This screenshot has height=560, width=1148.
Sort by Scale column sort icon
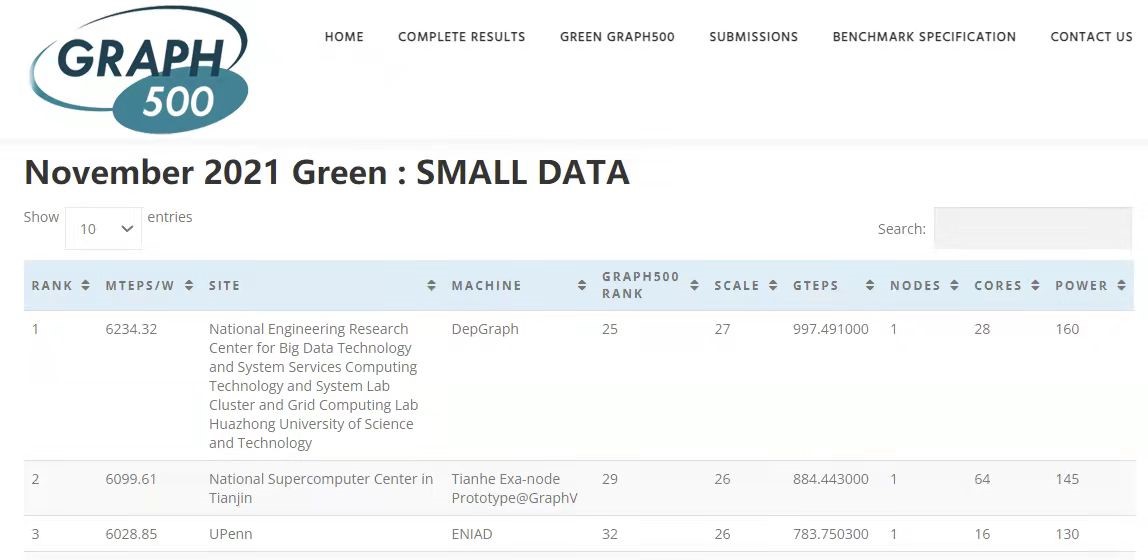[772, 286]
